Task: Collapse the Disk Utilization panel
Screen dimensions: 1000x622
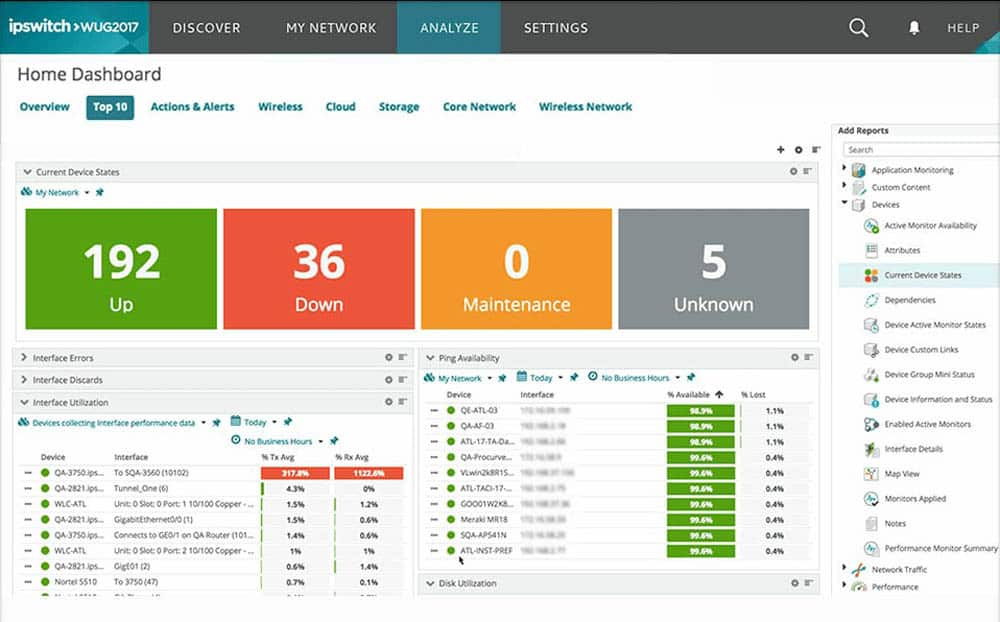Action: coord(430,583)
